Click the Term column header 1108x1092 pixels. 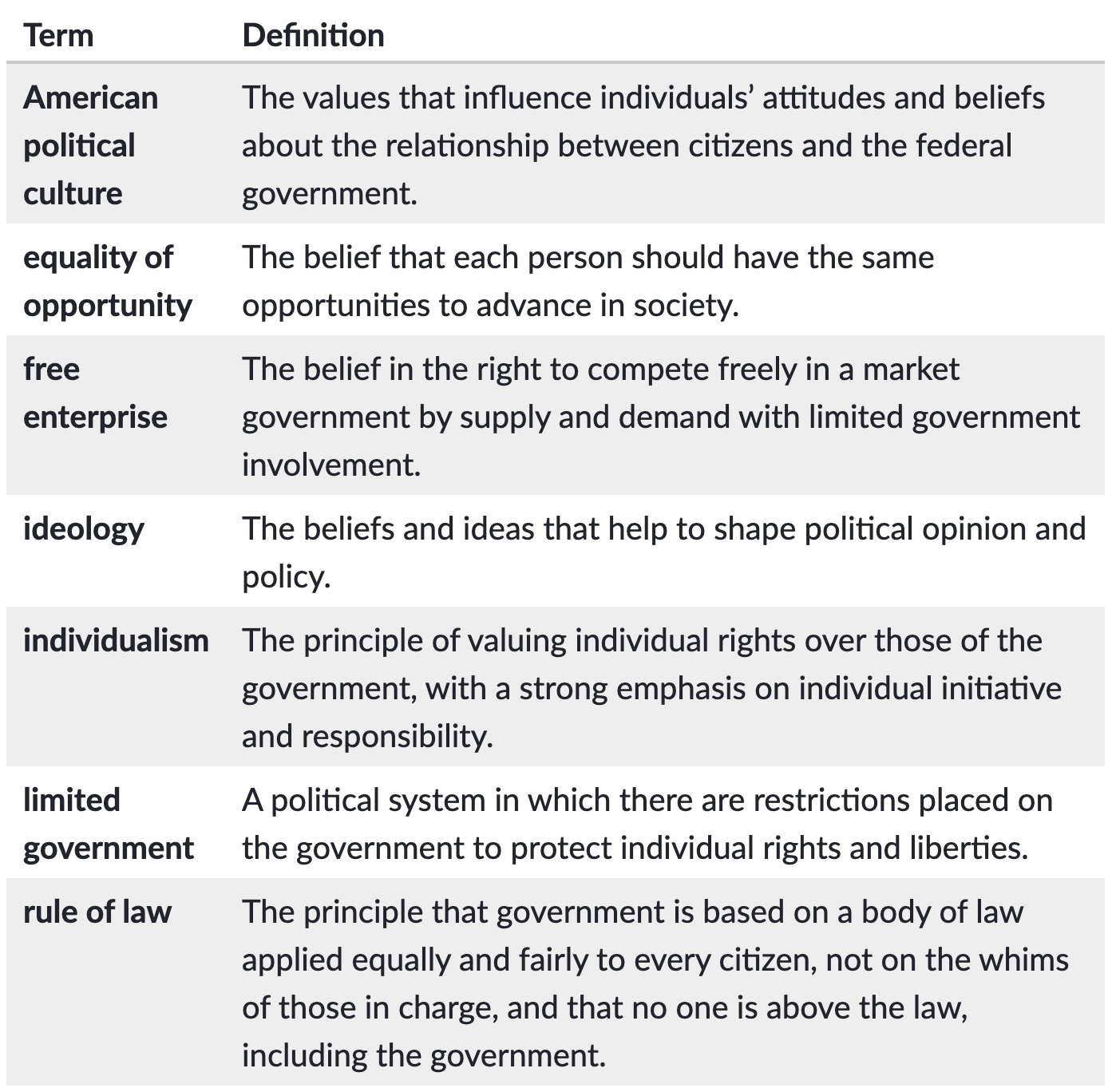click(x=58, y=36)
